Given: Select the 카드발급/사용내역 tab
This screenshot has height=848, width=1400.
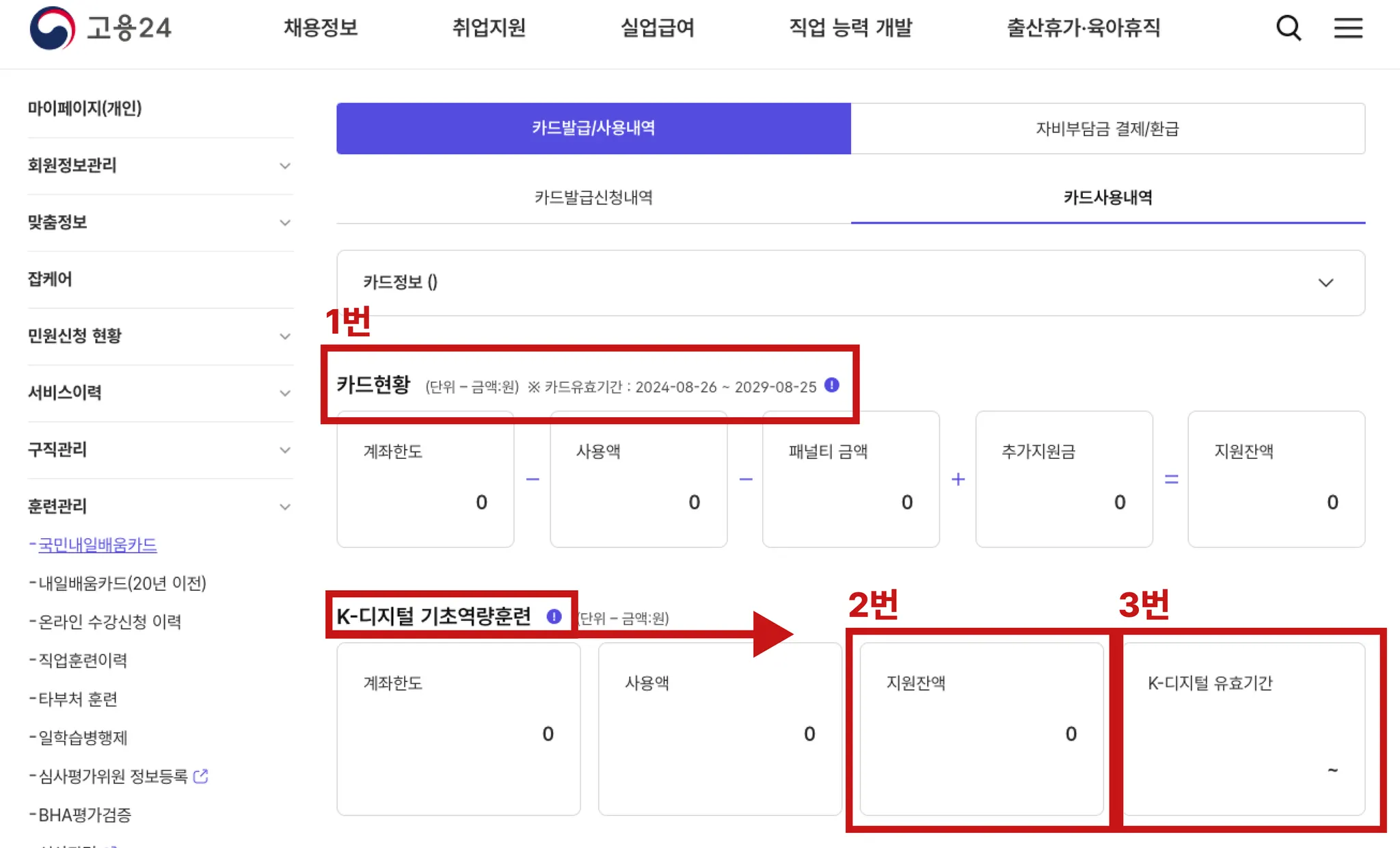Looking at the screenshot, I should pos(593,129).
